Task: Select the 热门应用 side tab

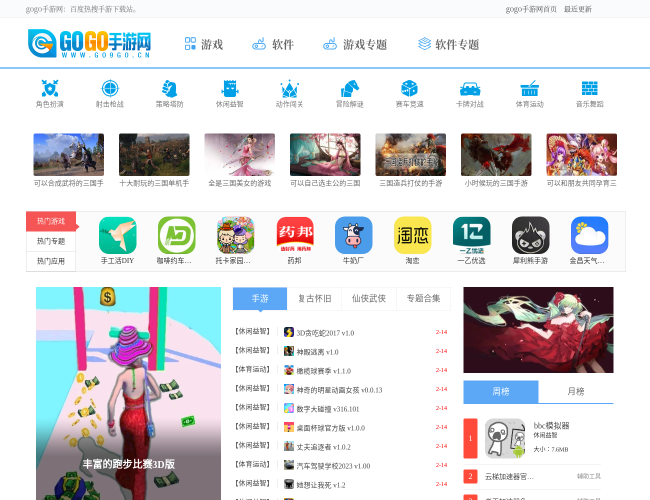Action: [51, 261]
